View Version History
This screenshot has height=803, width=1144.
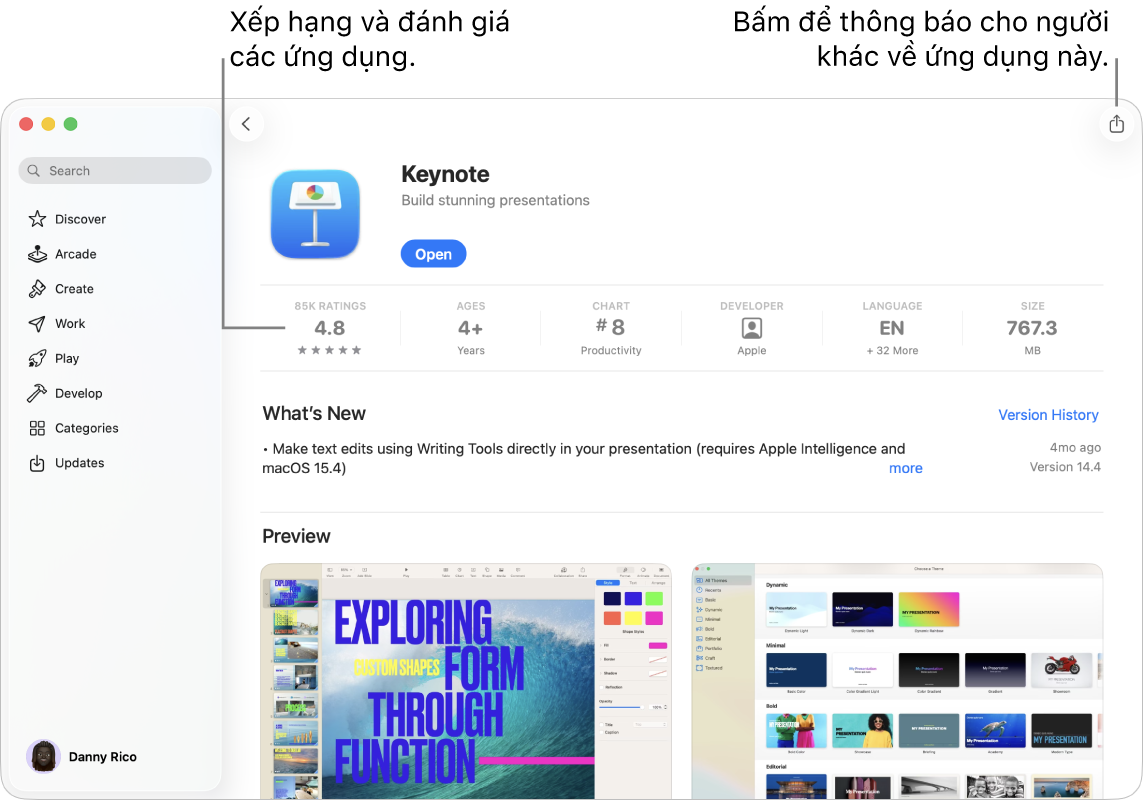click(1048, 415)
